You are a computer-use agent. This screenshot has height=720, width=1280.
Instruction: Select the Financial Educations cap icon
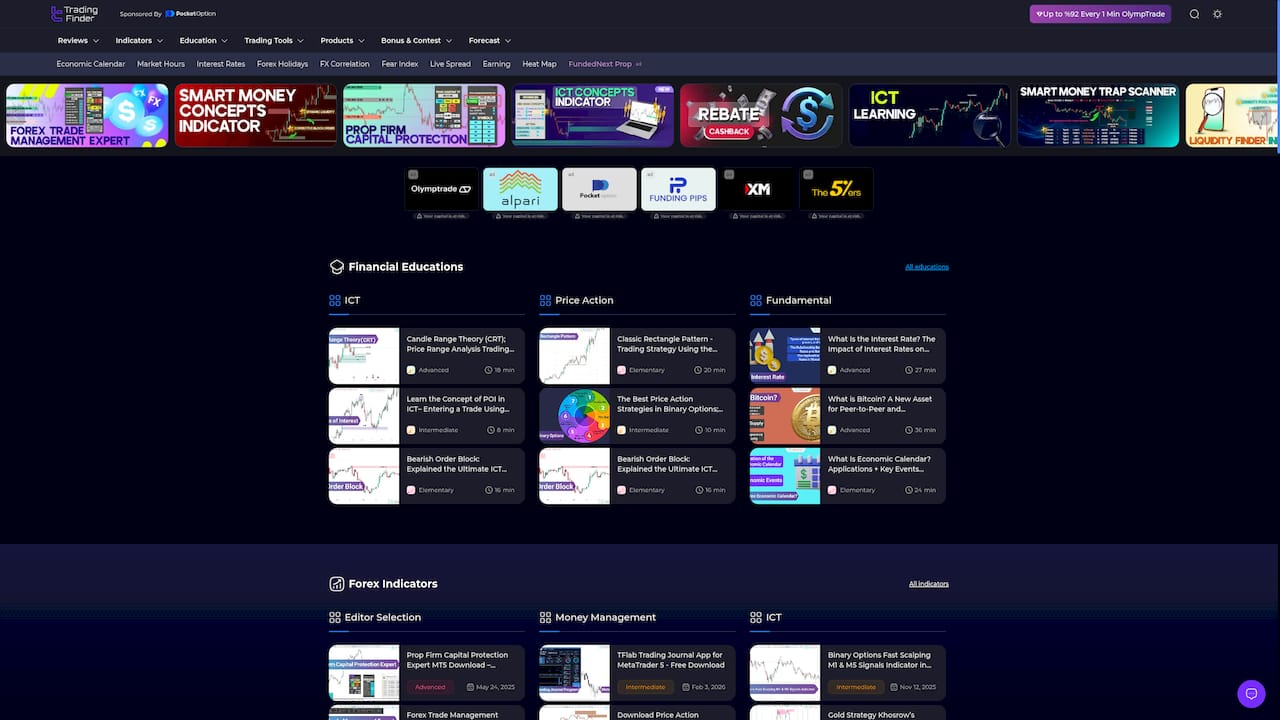click(x=337, y=266)
